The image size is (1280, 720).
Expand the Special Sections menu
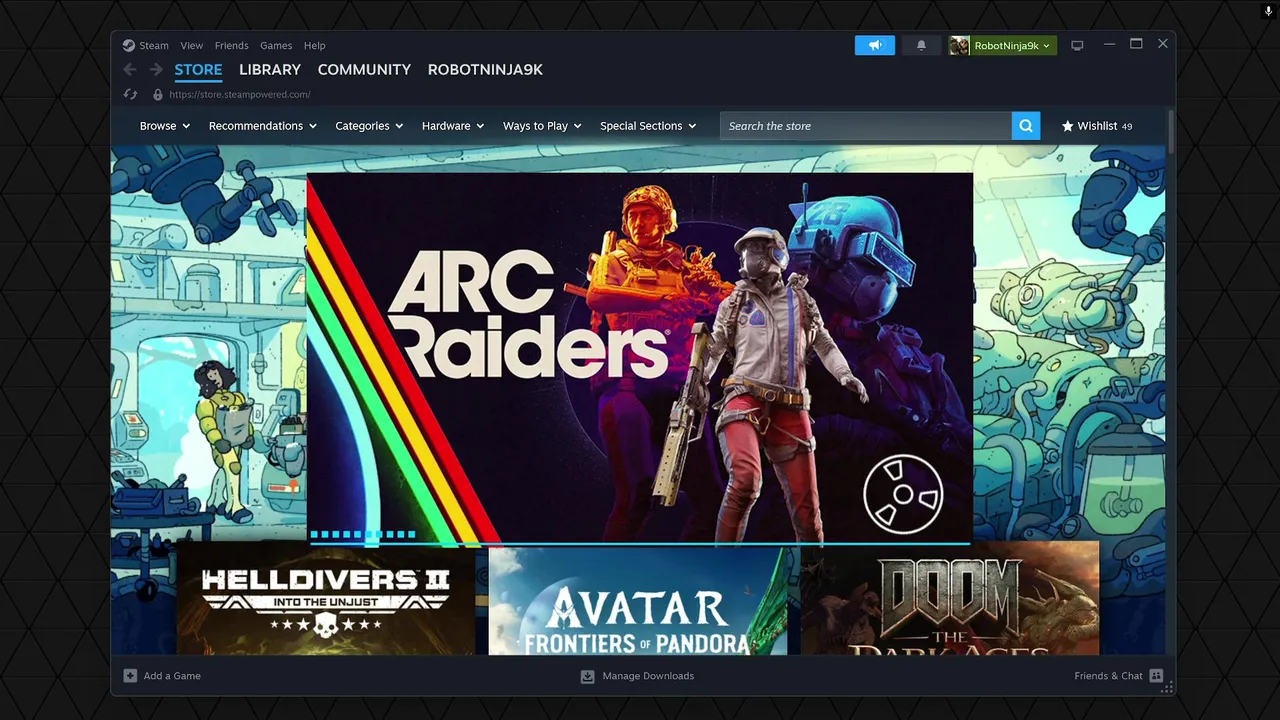(x=648, y=126)
